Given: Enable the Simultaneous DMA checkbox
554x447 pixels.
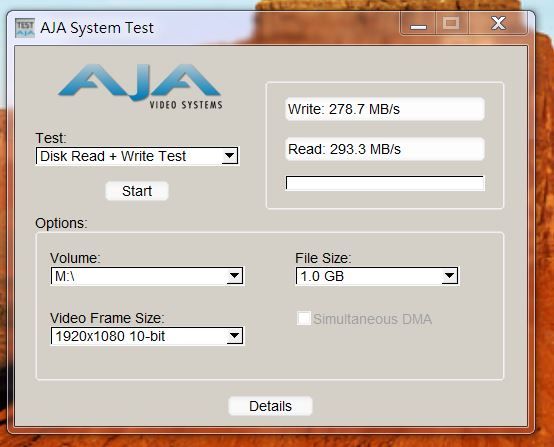Looking at the screenshot, I should 303,318.
